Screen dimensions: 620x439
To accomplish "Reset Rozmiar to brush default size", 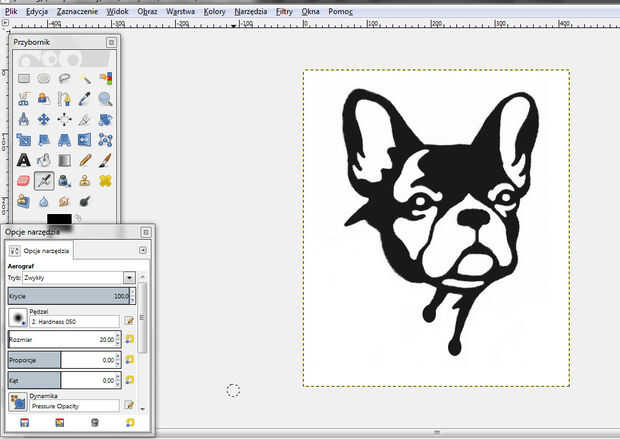I will [129, 339].
